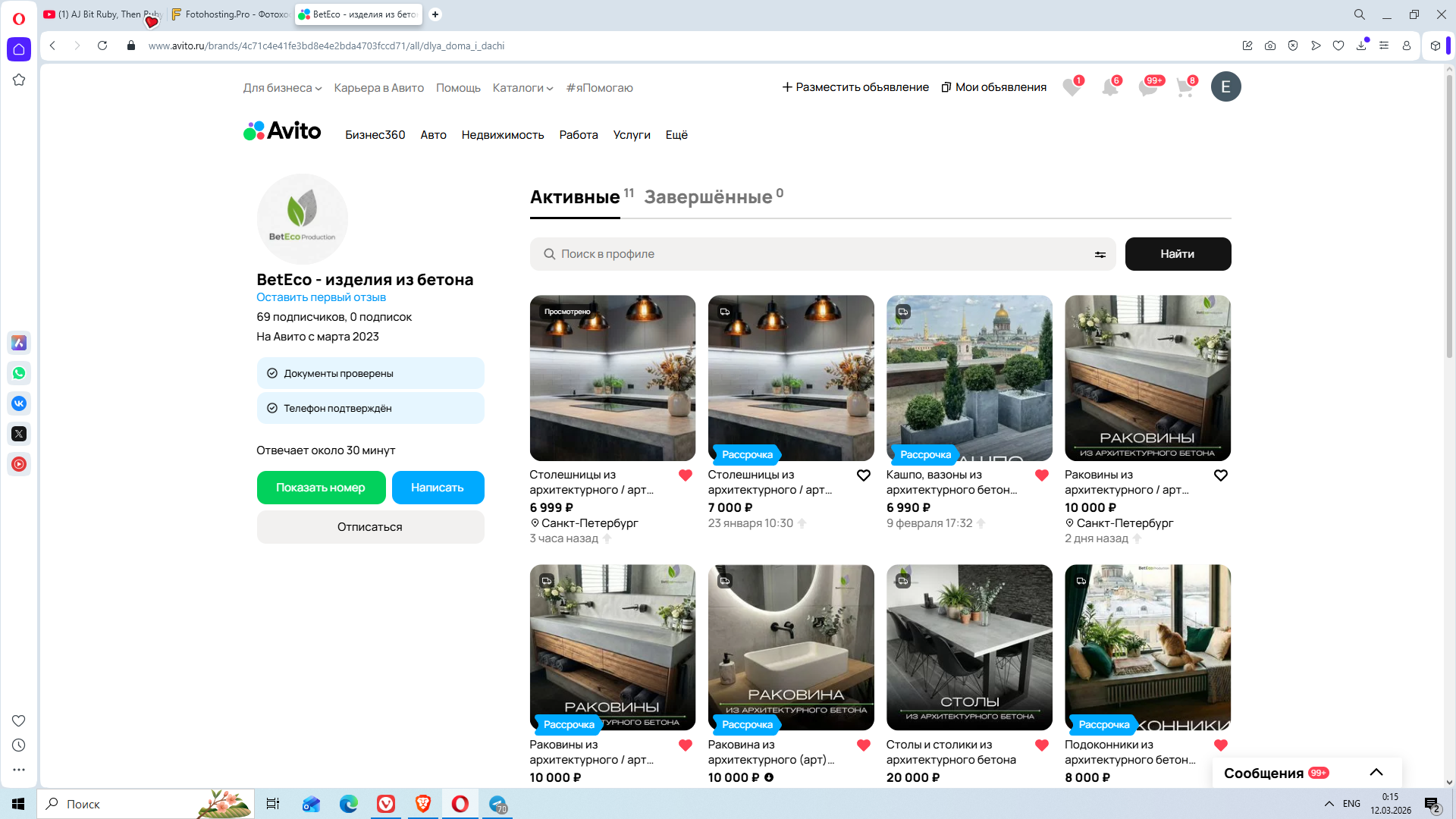Switch to the Завершённые tab
Screen dimensions: 1456x819
click(708, 197)
